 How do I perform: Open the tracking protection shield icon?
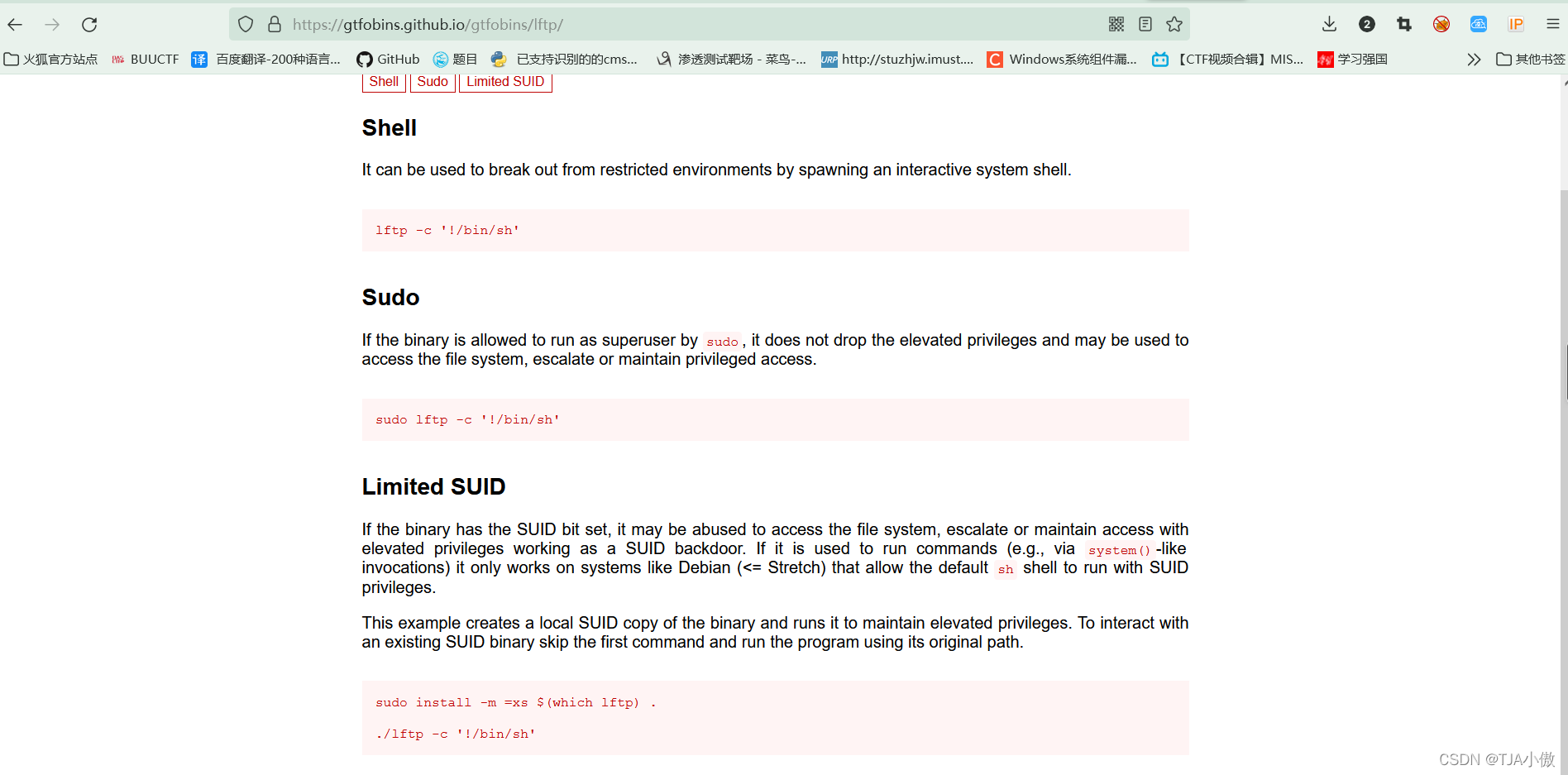(246, 25)
